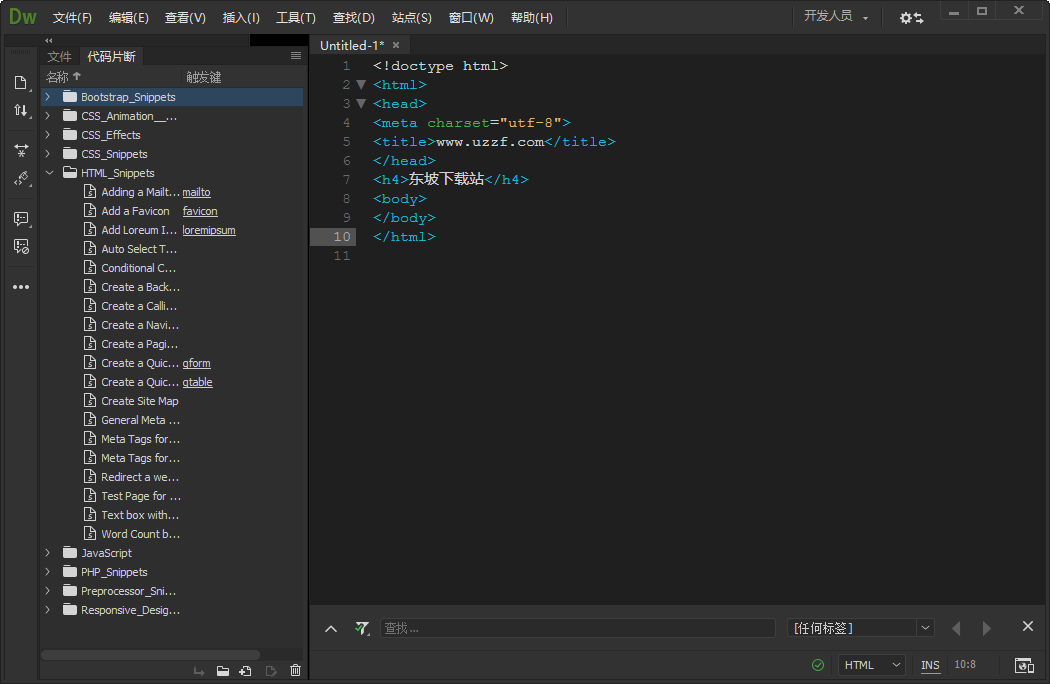Expand find bar with the up chevron
This screenshot has height=684, width=1050.
(331, 628)
